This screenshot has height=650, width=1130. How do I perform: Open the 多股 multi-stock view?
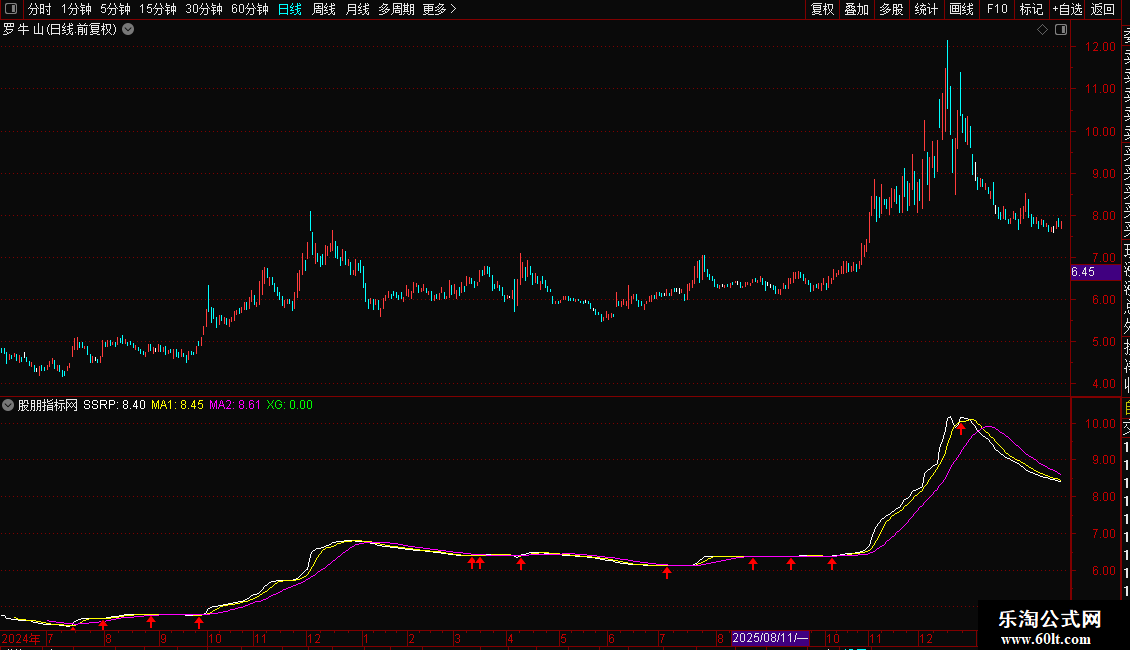[x=891, y=9]
